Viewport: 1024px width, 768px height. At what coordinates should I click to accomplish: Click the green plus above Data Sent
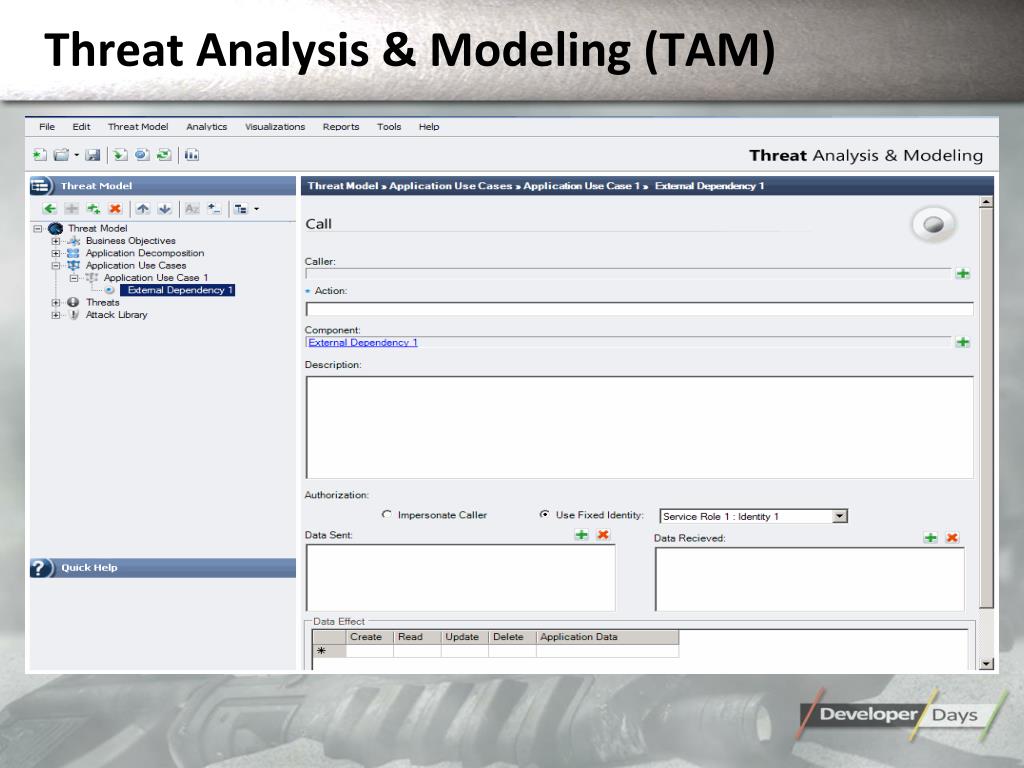(581, 535)
